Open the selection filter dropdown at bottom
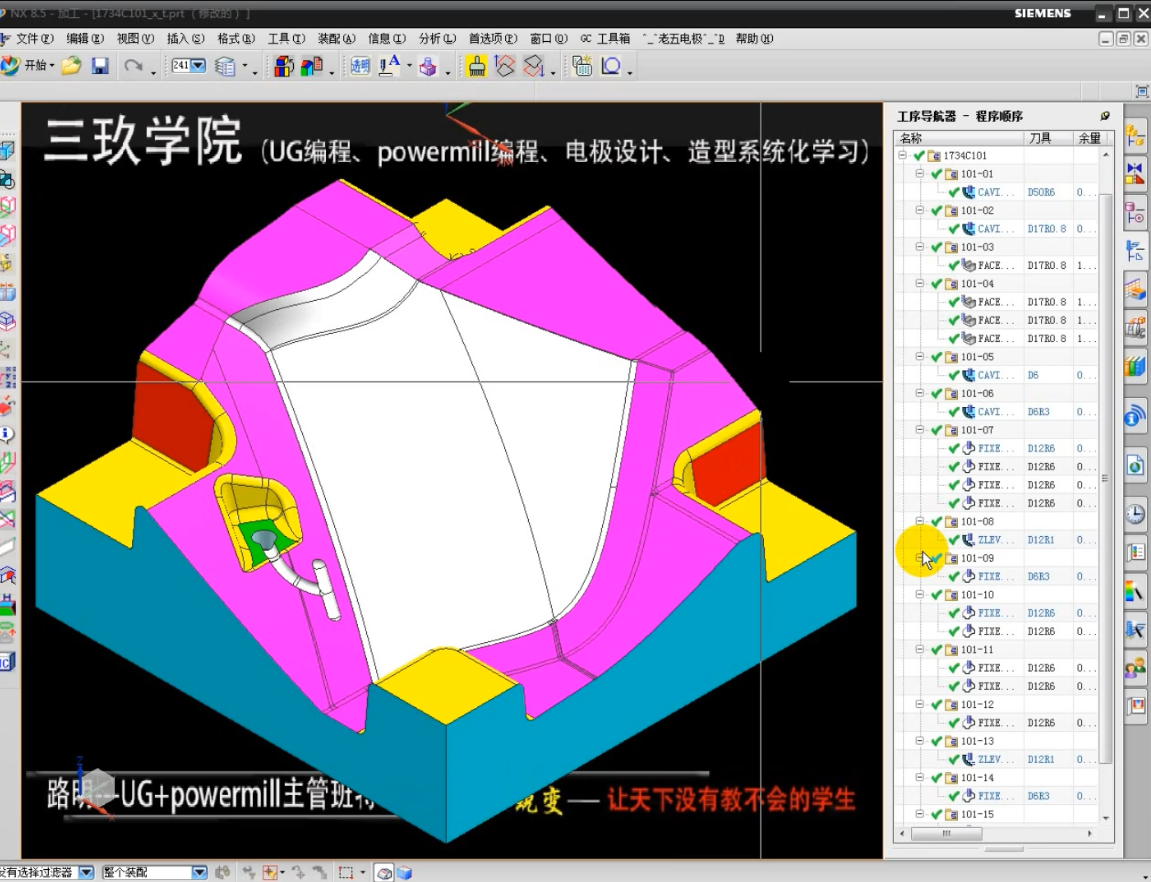The image size is (1151, 882). point(86,872)
